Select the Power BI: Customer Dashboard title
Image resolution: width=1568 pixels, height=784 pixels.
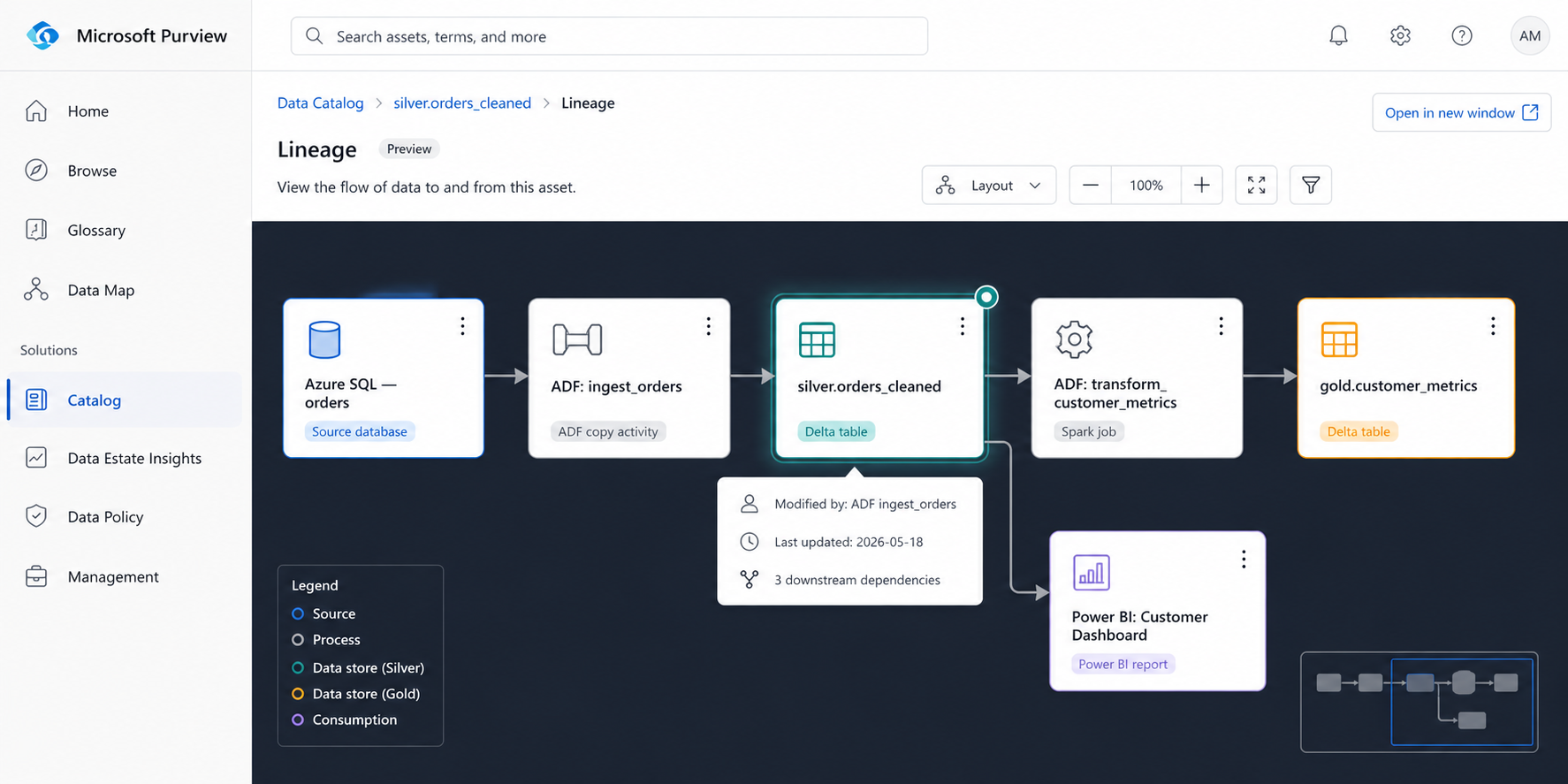click(x=1139, y=626)
